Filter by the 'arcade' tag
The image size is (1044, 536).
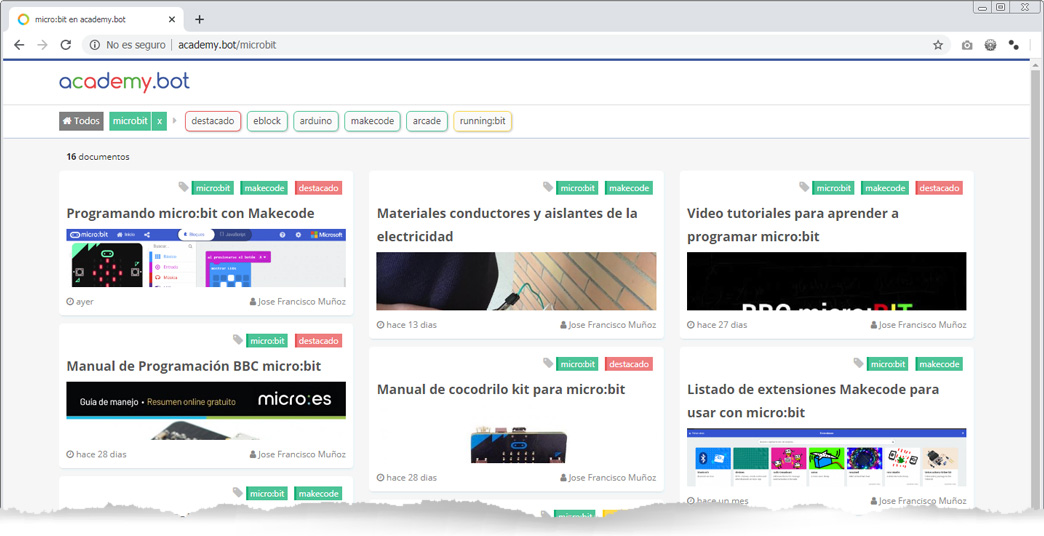[427, 121]
